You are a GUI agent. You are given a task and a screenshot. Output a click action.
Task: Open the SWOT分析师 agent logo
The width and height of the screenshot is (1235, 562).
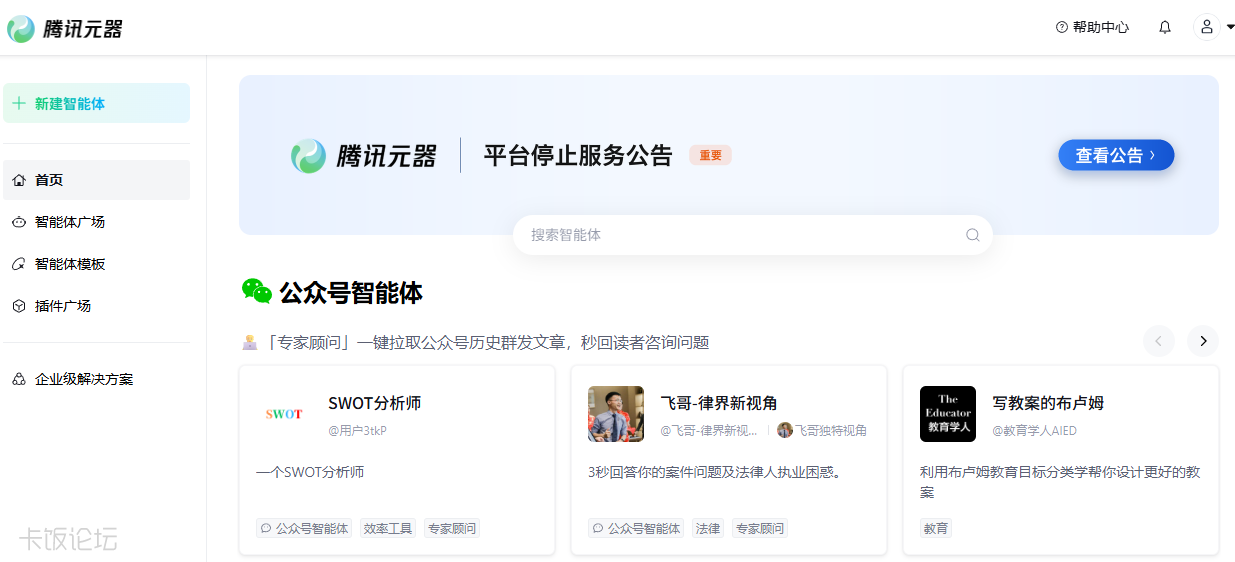pyautogui.click(x=284, y=414)
